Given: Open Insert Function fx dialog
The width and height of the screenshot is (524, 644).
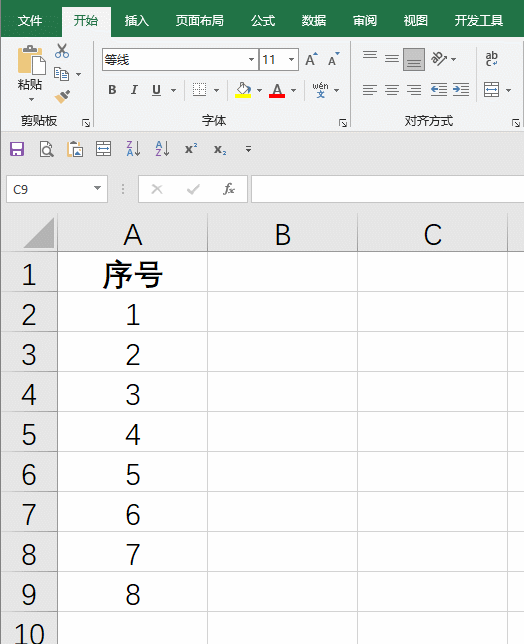Looking at the screenshot, I should pyautogui.click(x=229, y=189).
